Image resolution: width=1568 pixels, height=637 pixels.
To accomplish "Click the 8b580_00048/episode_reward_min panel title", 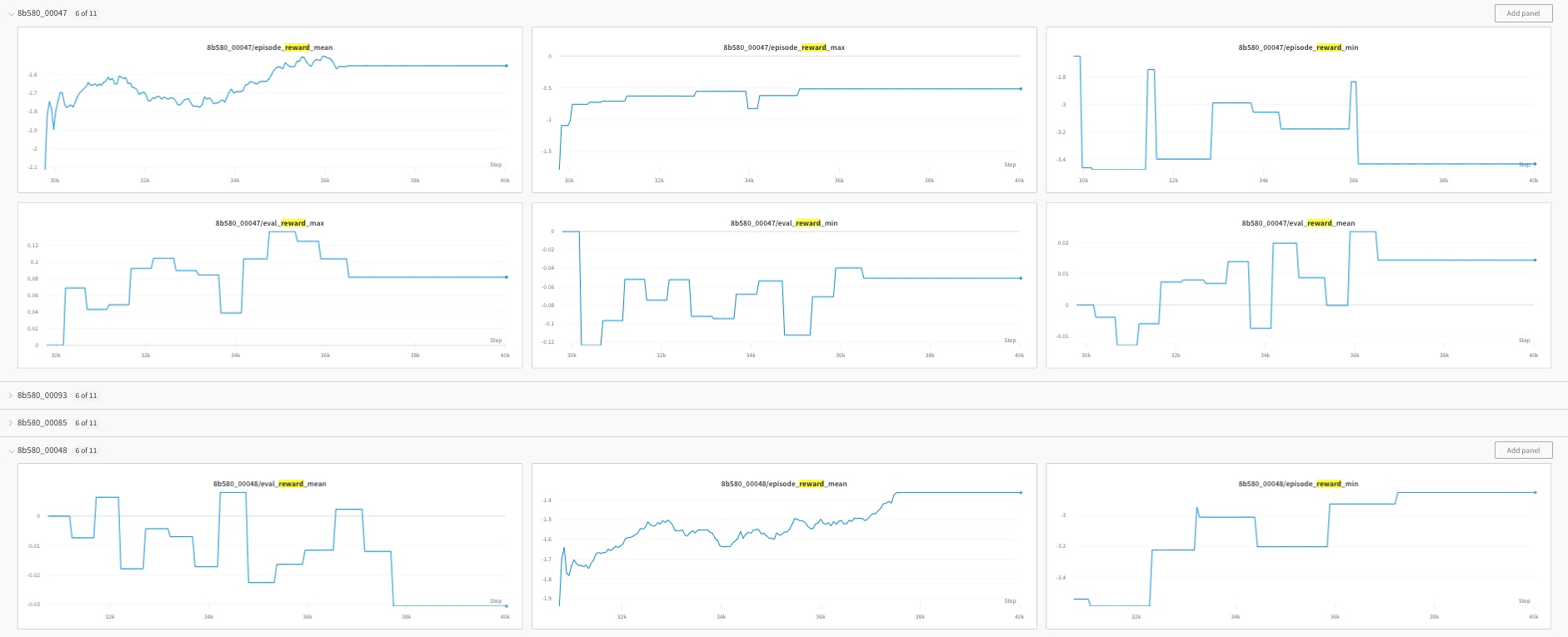I will [1298, 484].
